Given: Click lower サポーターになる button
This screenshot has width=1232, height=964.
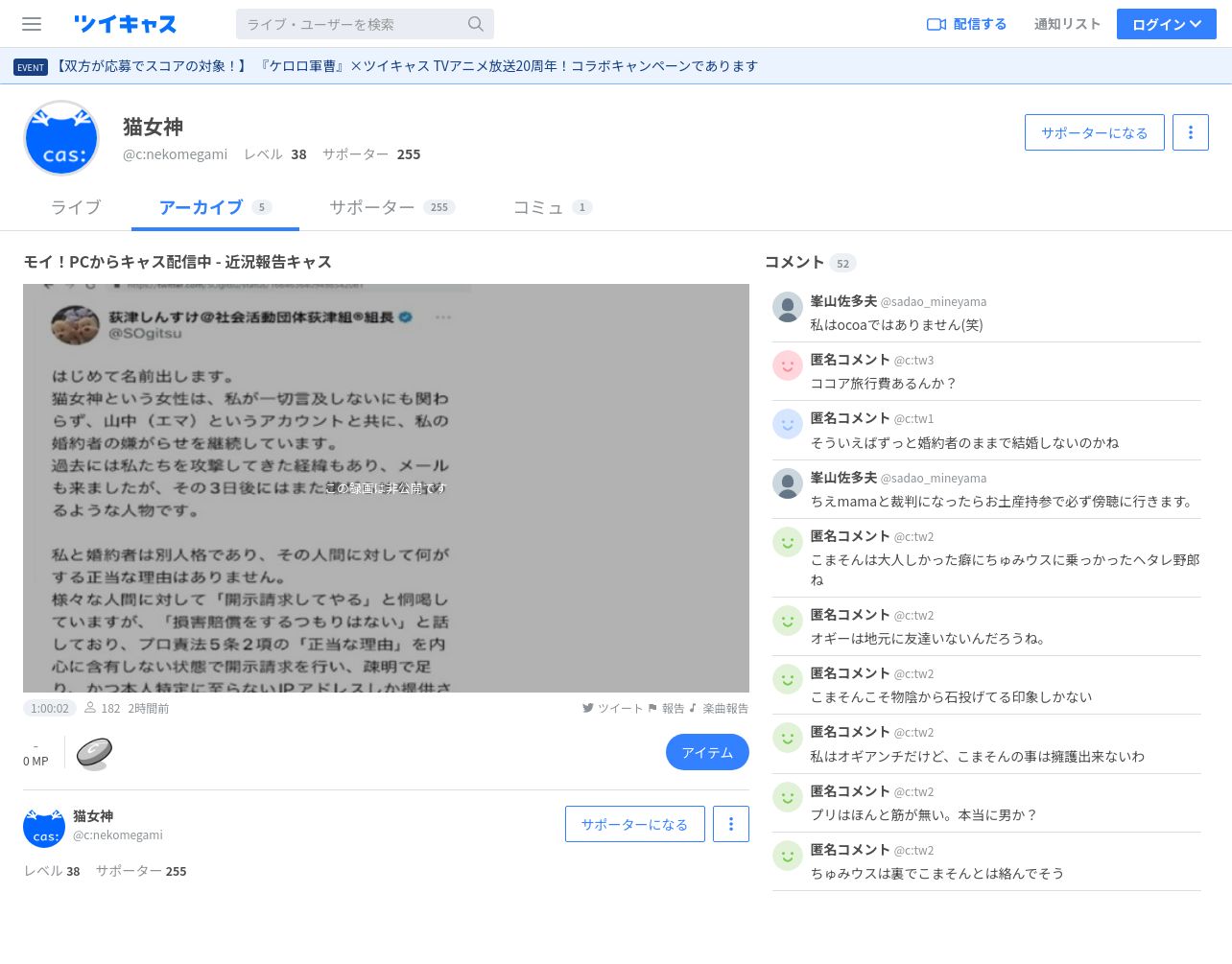Looking at the screenshot, I should tap(635, 824).
